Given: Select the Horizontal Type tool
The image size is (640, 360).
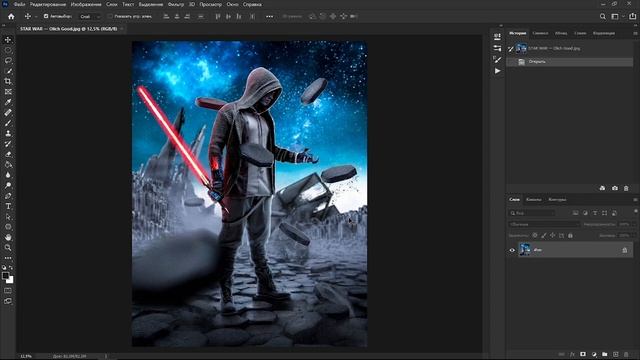Looking at the screenshot, I should [8, 206].
